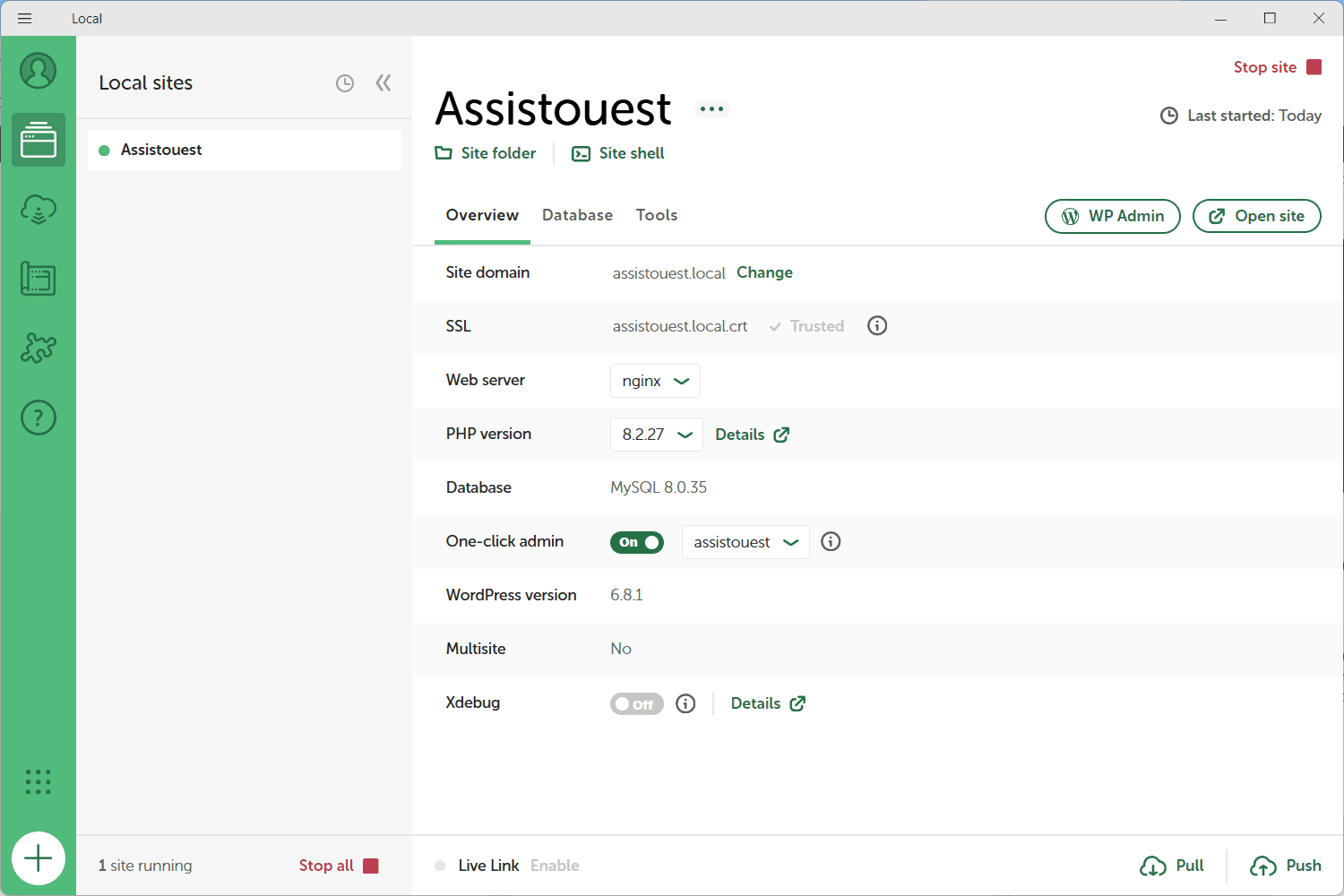
Task: Turn off One-click admin toggle
Action: pyautogui.click(x=637, y=542)
